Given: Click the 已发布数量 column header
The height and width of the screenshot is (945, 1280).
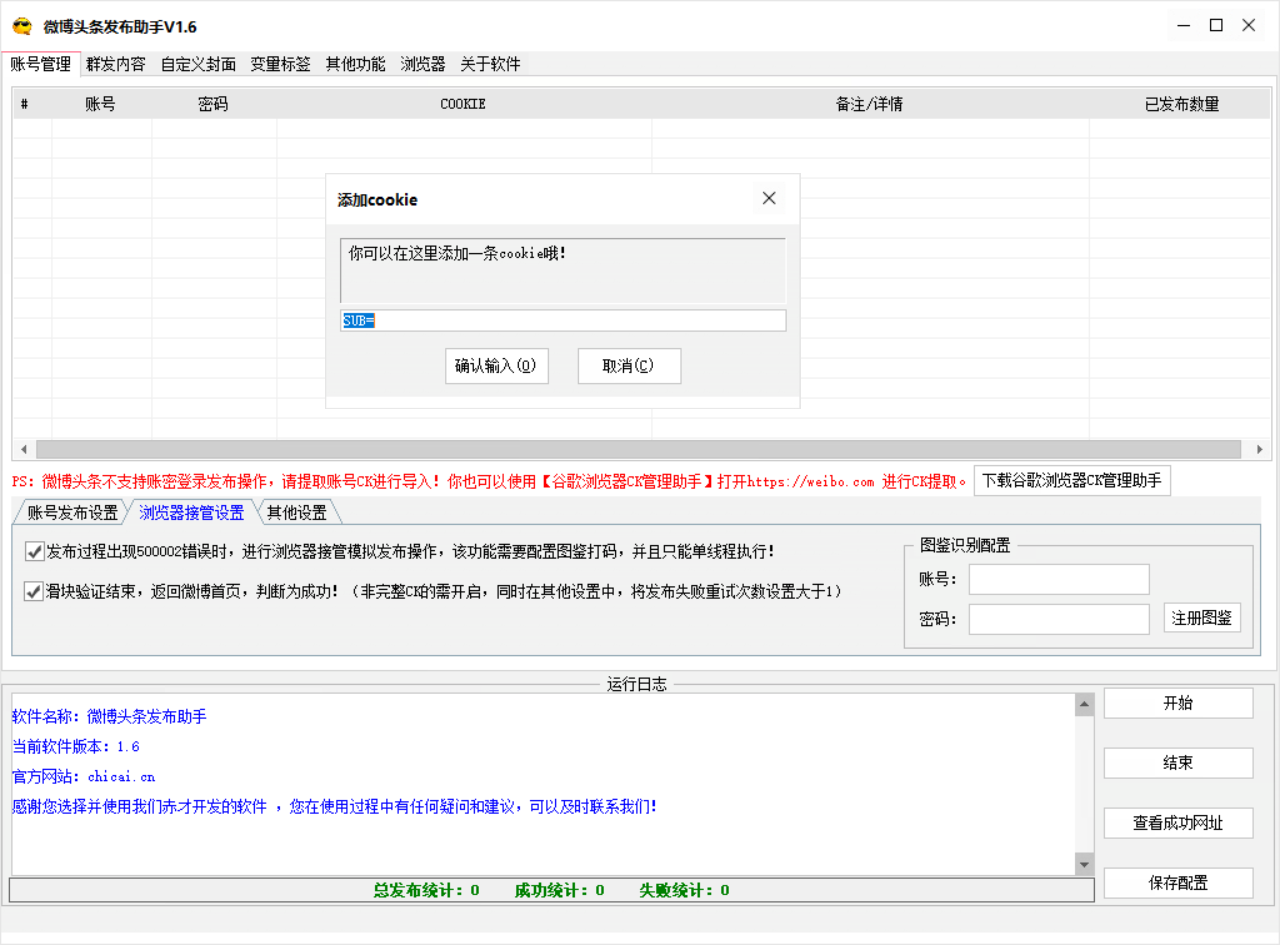Looking at the screenshot, I should (x=1181, y=104).
